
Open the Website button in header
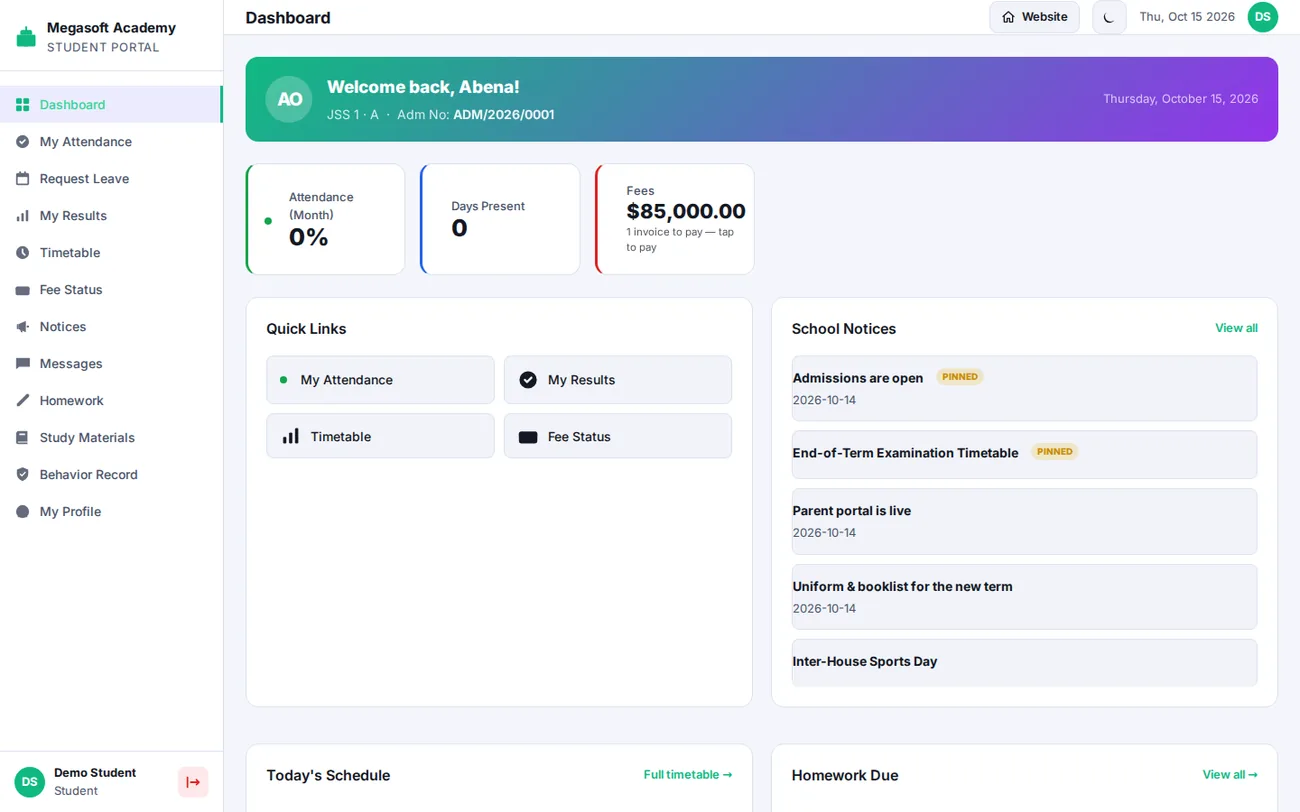click(x=1034, y=17)
